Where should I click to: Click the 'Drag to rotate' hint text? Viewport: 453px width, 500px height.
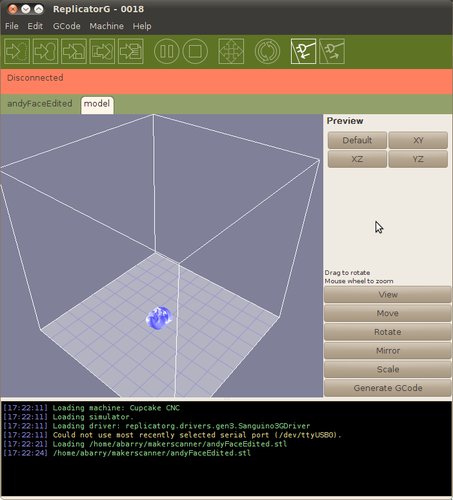[x=347, y=273]
